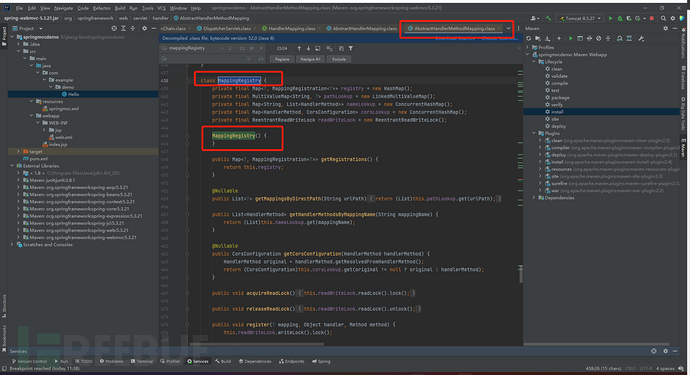Image resolution: width=690 pixels, height=375 pixels.
Task: Open Maven panel options gear
Action: pos(665,28)
